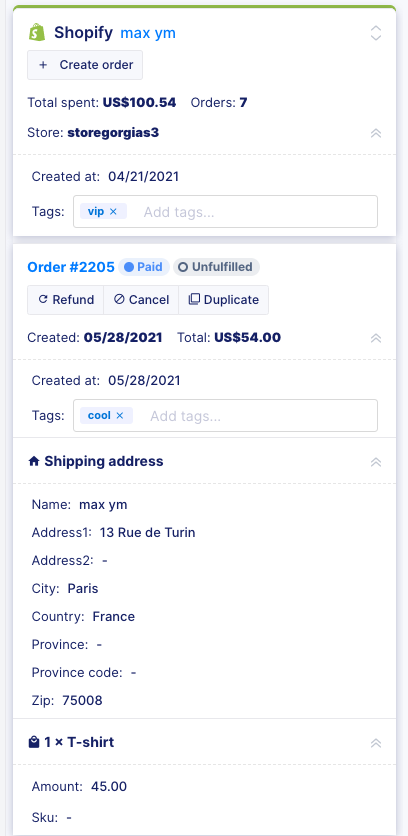Screen dimensions: 408x836
Task: Collapse the storegorgias3 store section
Action: (376, 133)
